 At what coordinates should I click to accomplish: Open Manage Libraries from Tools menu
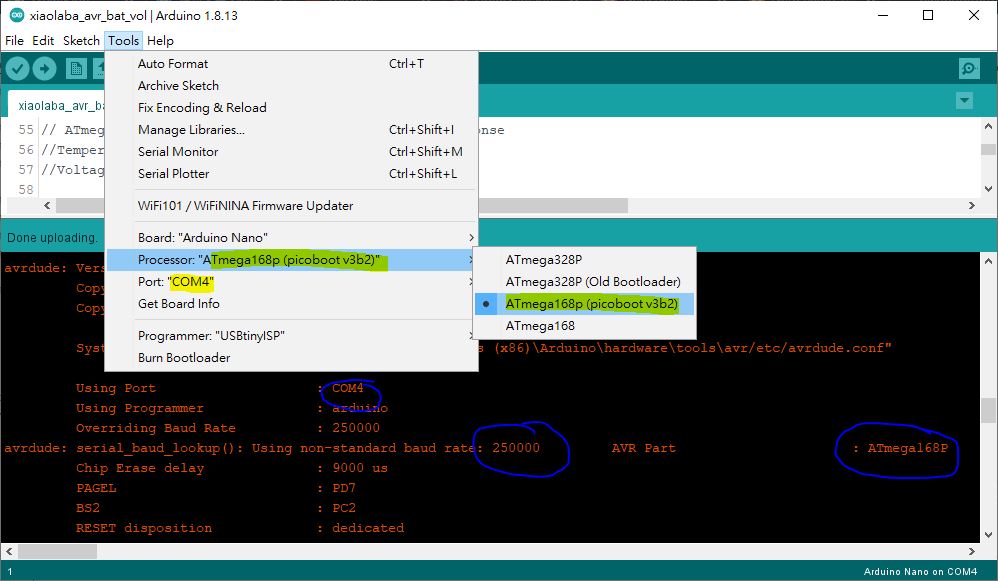(x=291, y=129)
